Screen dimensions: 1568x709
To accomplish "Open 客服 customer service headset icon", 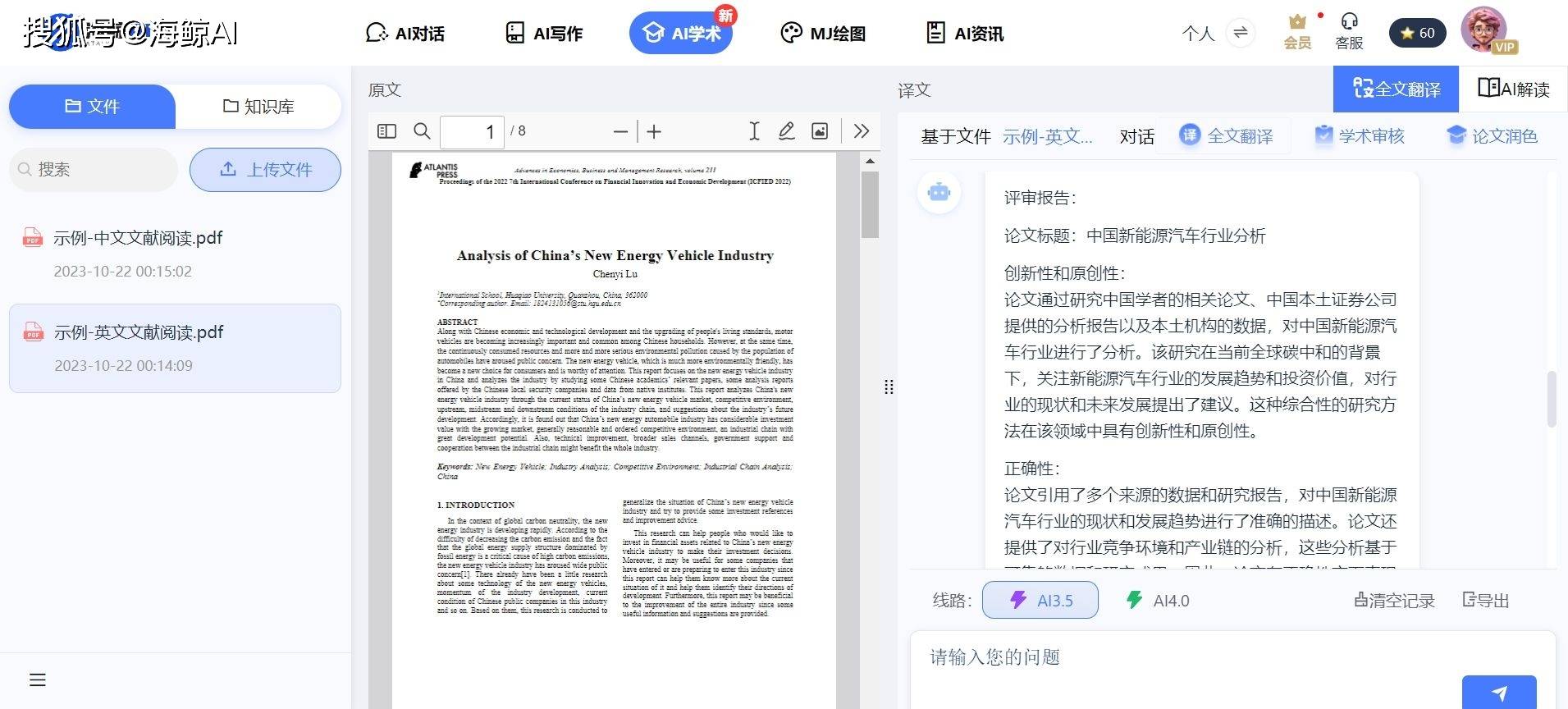I will pos(1349,31).
